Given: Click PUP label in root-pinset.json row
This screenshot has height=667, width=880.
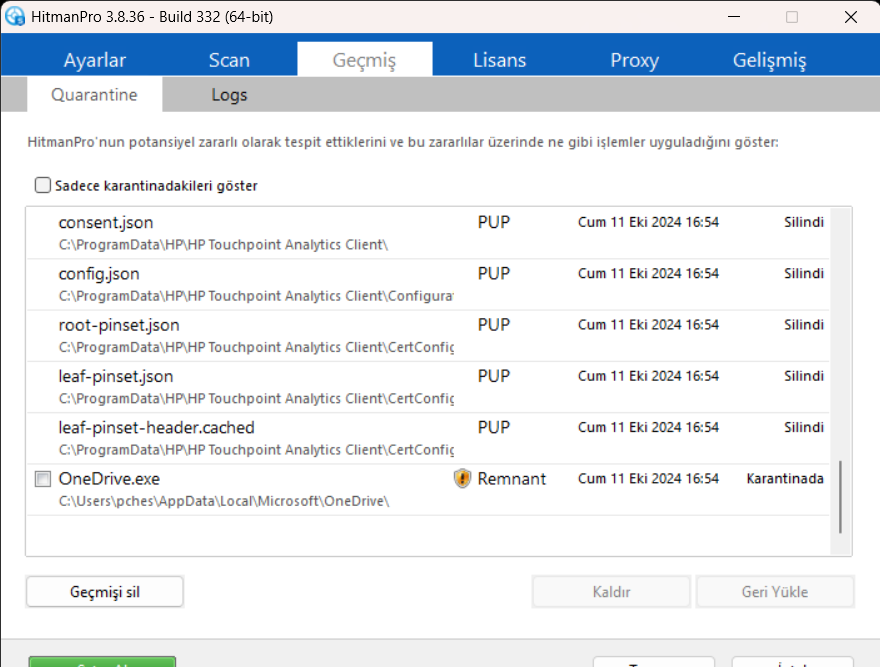Looking at the screenshot, I should pos(494,325).
